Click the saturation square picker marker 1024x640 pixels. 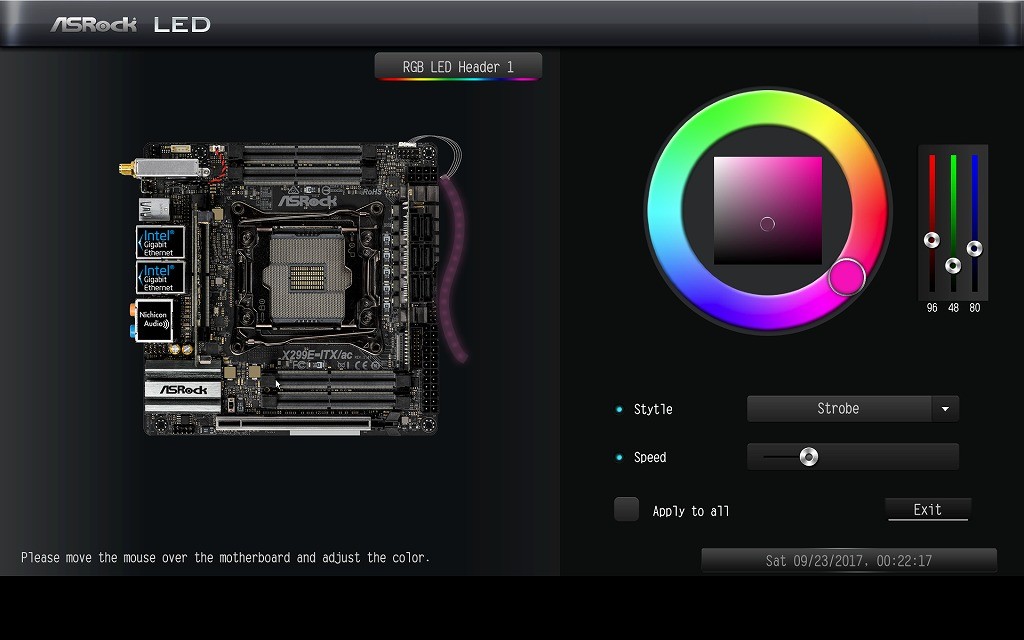767,224
